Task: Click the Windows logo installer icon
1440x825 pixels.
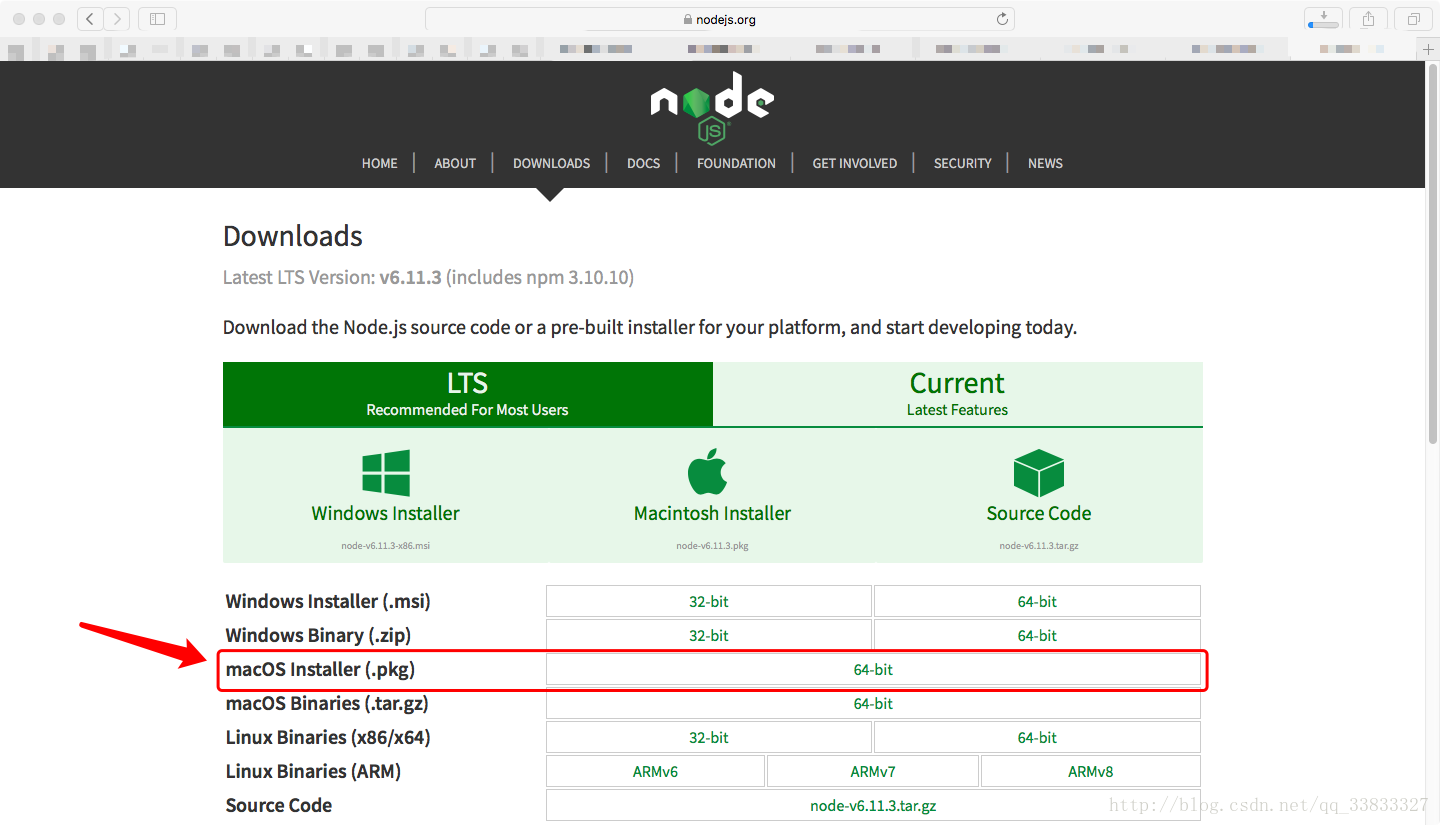Action: [385, 472]
